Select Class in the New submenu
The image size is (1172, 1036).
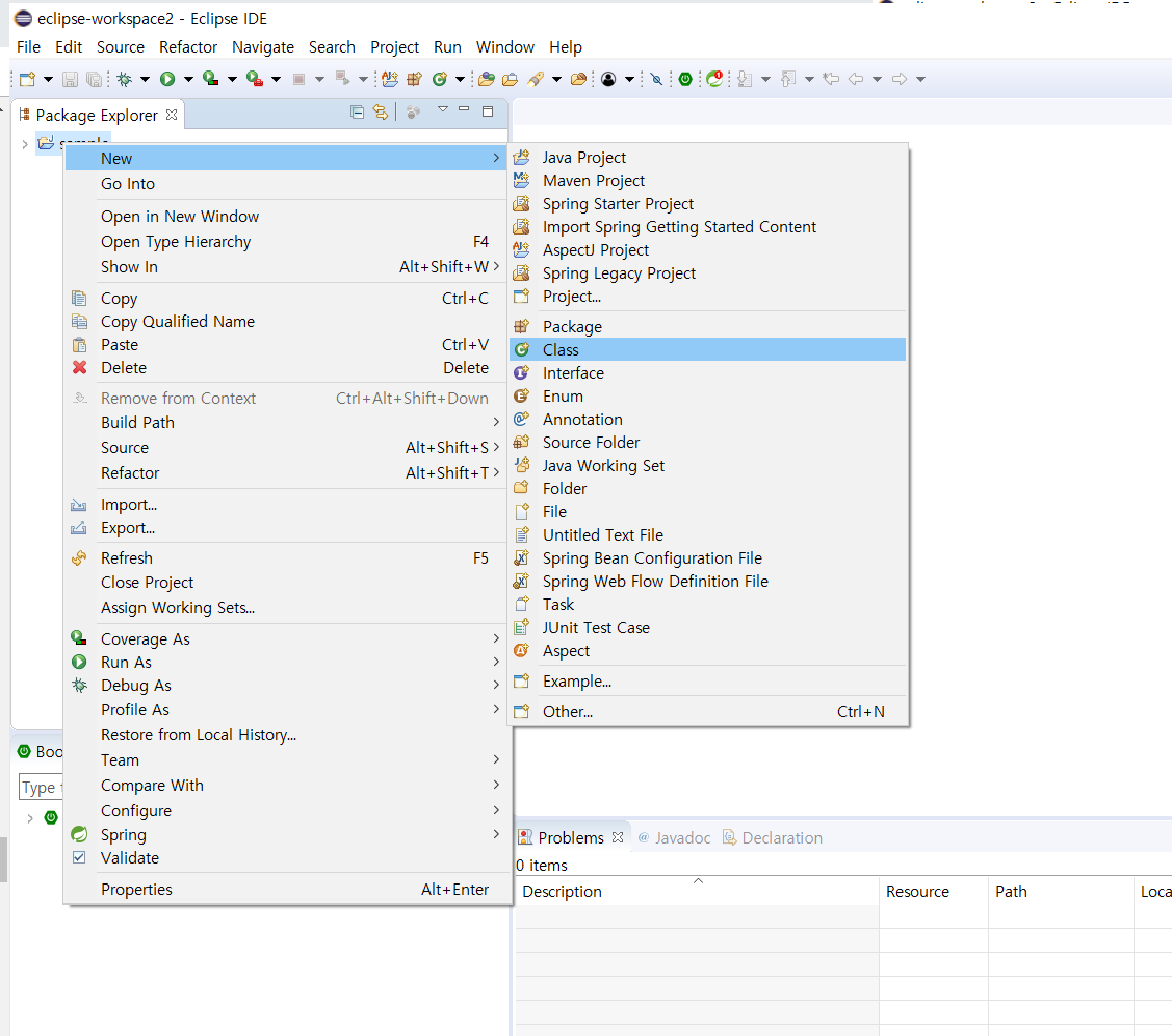pyautogui.click(x=708, y=350)
